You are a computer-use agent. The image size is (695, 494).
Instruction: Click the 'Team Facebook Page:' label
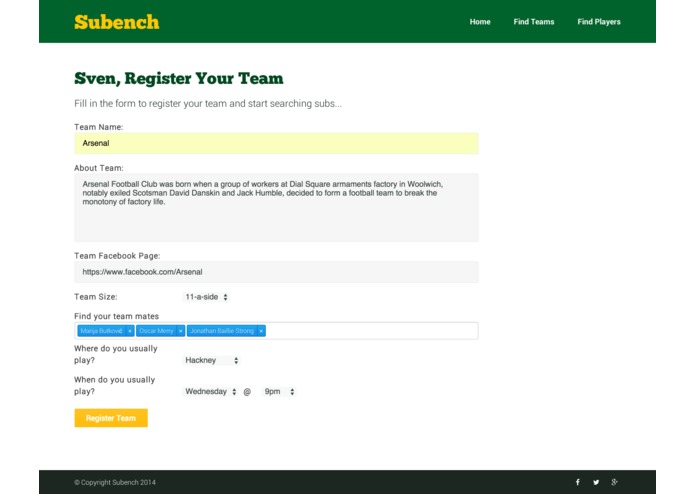117,256
